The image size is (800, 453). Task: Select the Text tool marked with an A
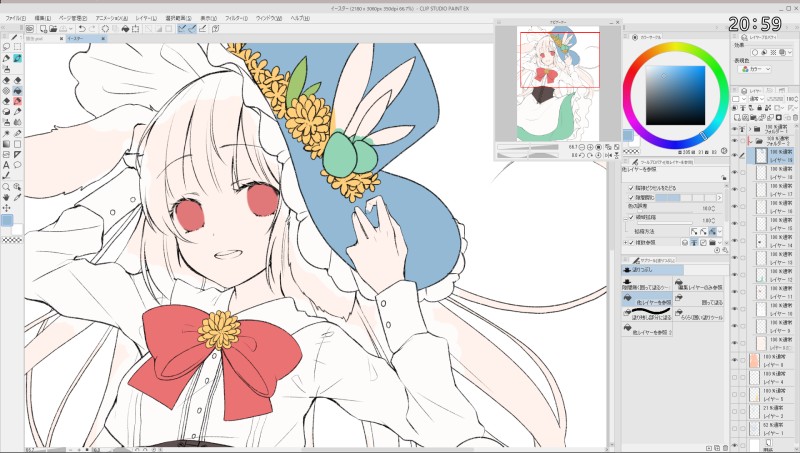[x=6, y=165]
